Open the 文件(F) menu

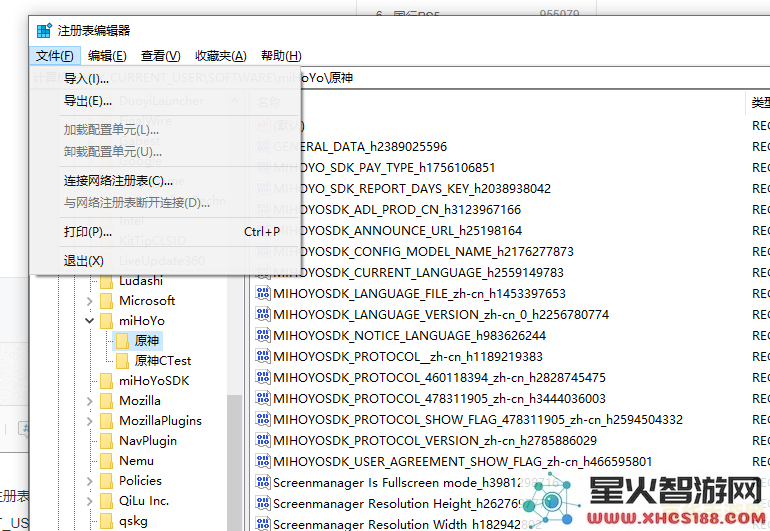55,56
